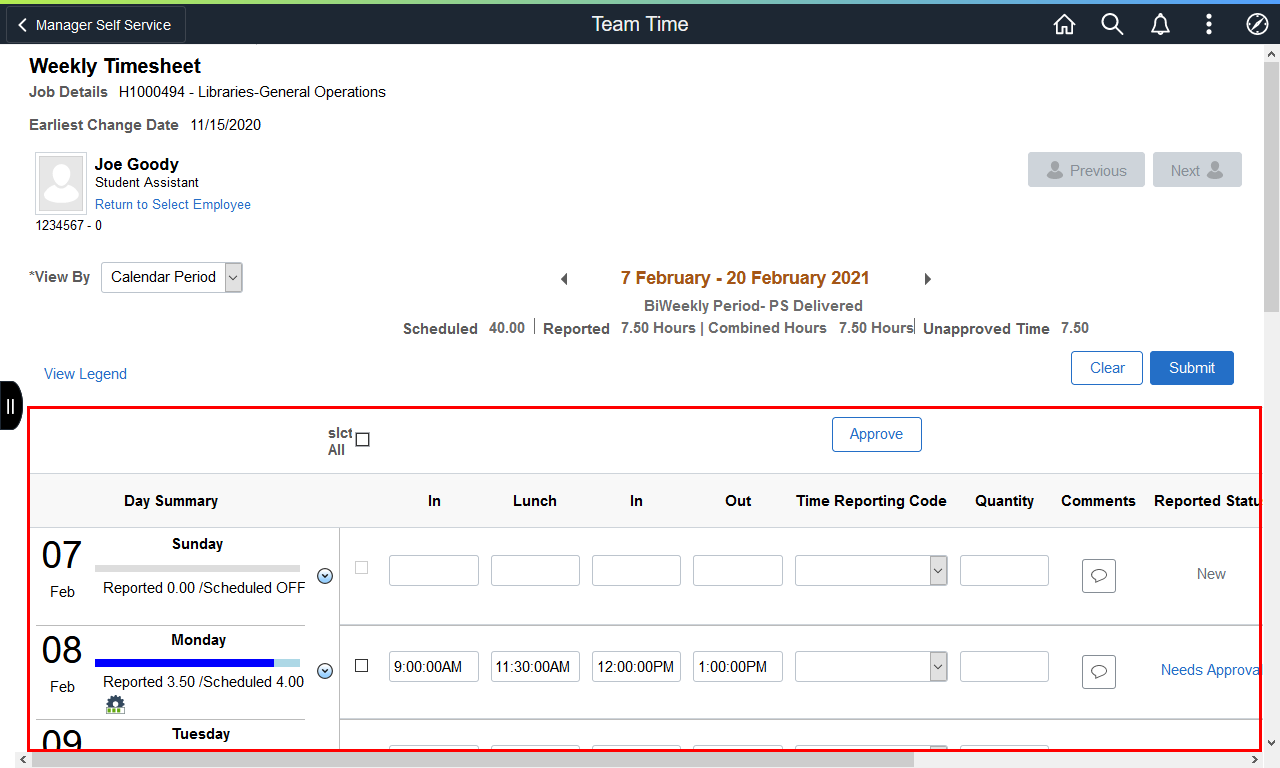Click the Quantity column header

1005,501
